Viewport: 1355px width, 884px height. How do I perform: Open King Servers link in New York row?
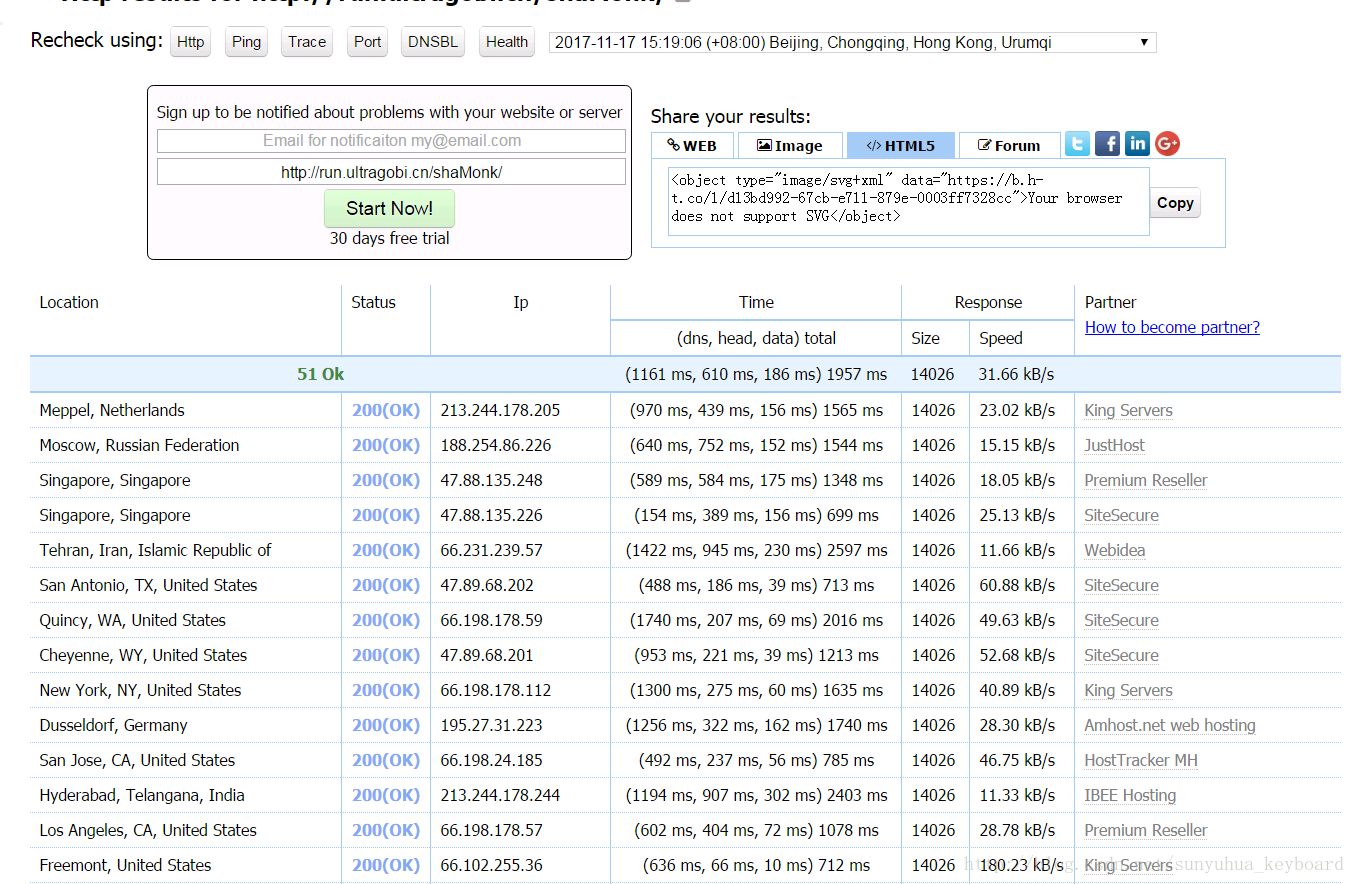point(1128,690)
